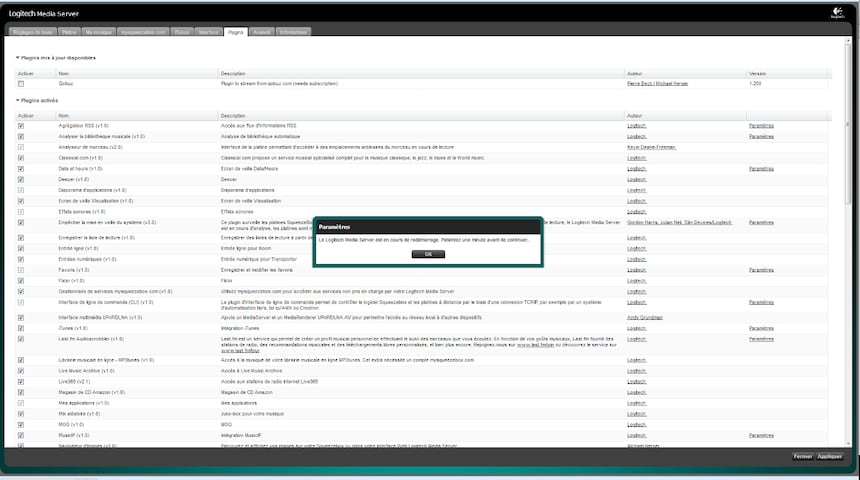Viewport: 860px width, 480px height.
Task: Disable Ecran de veille Visualisation plugin
Action: (21, 201)
